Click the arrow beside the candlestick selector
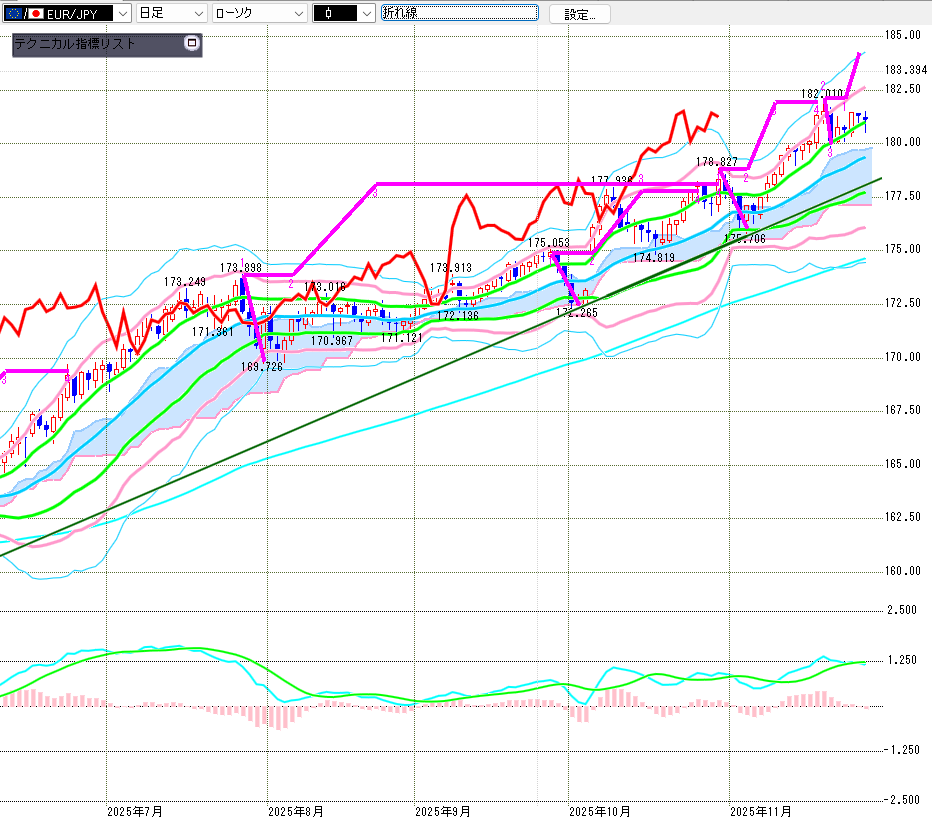932x821 pixels. tap(366, 13)
